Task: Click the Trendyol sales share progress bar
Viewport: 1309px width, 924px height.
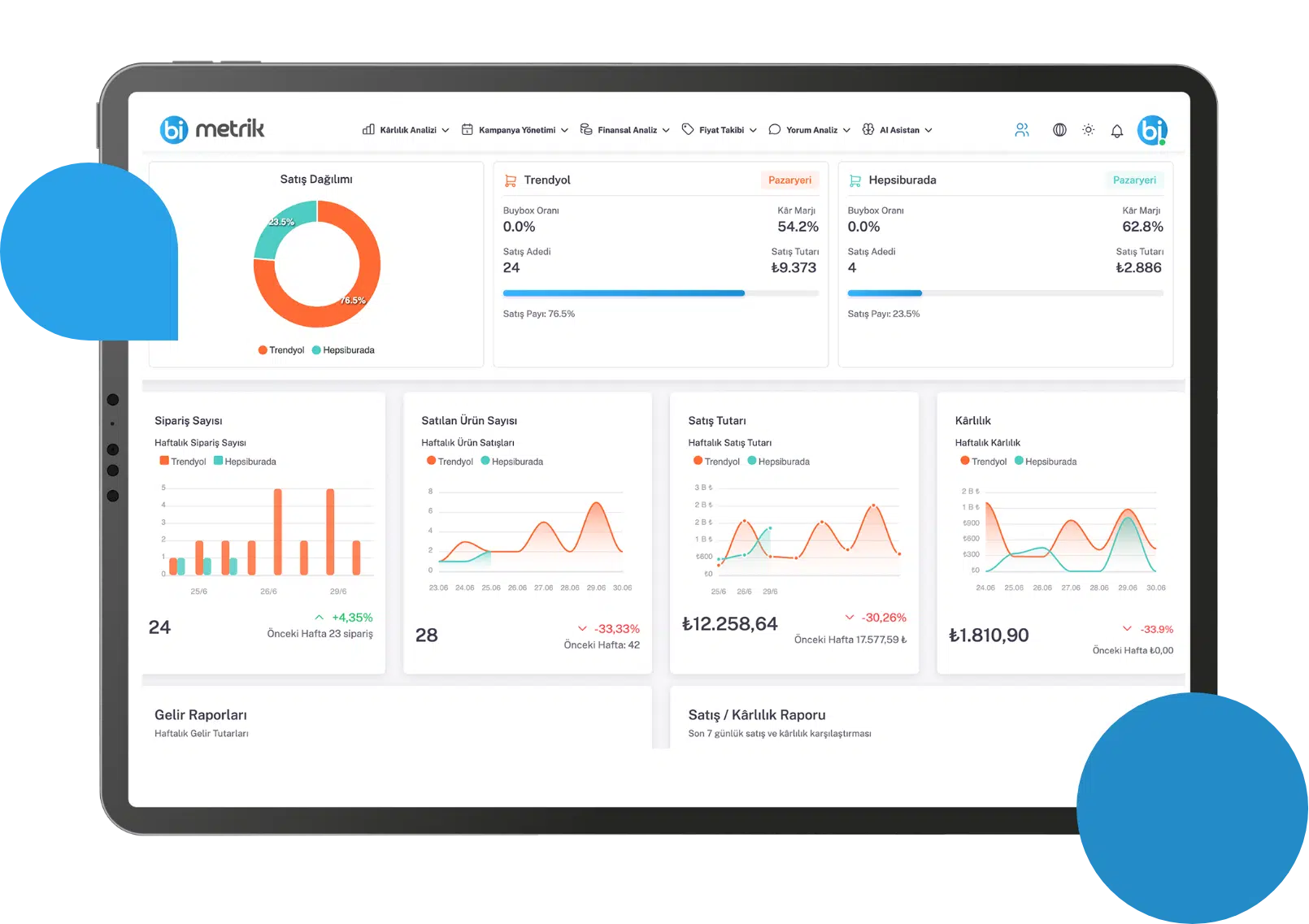Action: 624,293
